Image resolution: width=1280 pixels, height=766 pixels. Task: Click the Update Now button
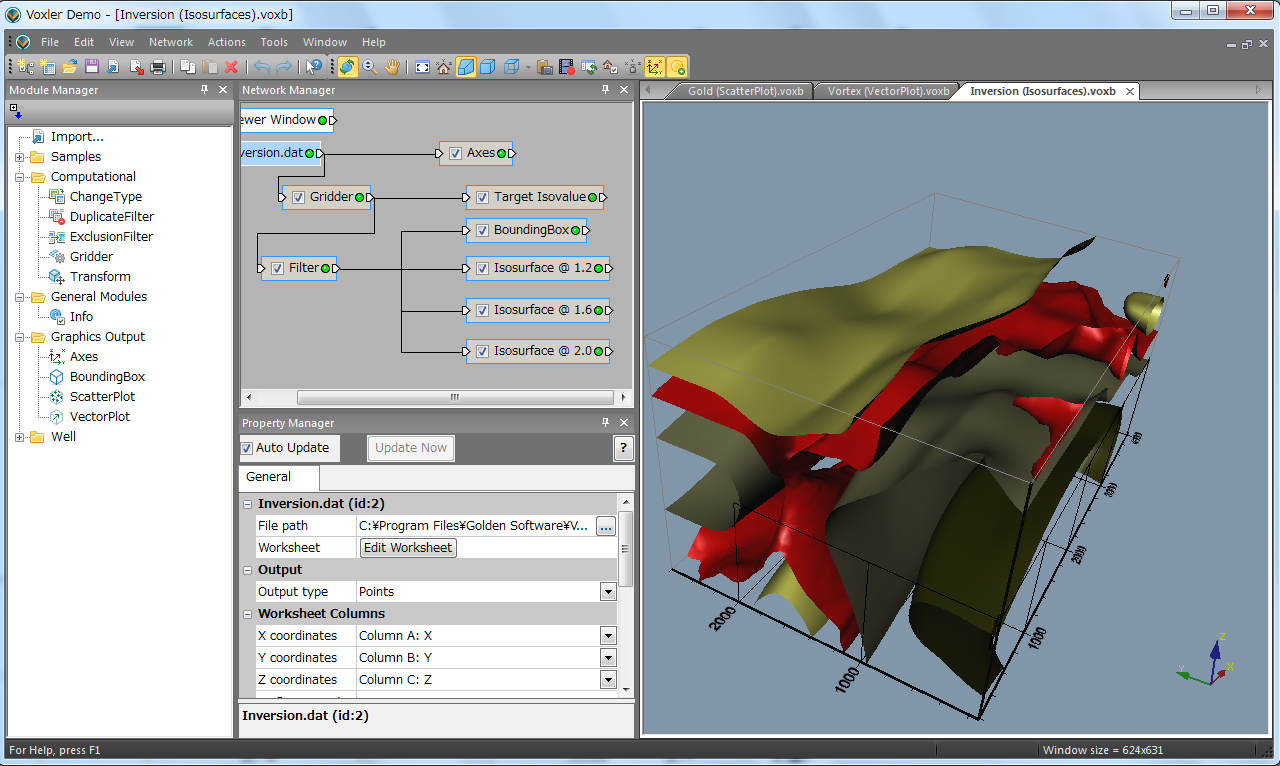411,448
